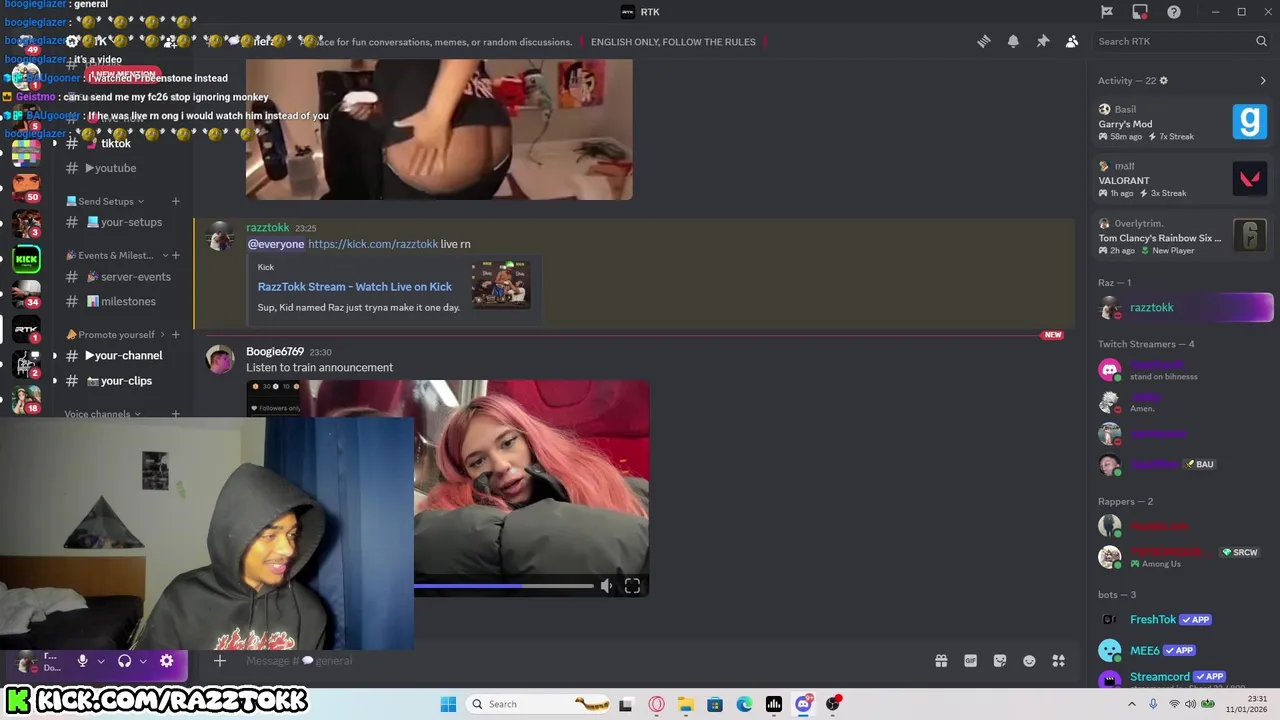Screen dimensions: 1280x720
Task: Show hidden system tray icons
Action: (x=1132, y=704)
